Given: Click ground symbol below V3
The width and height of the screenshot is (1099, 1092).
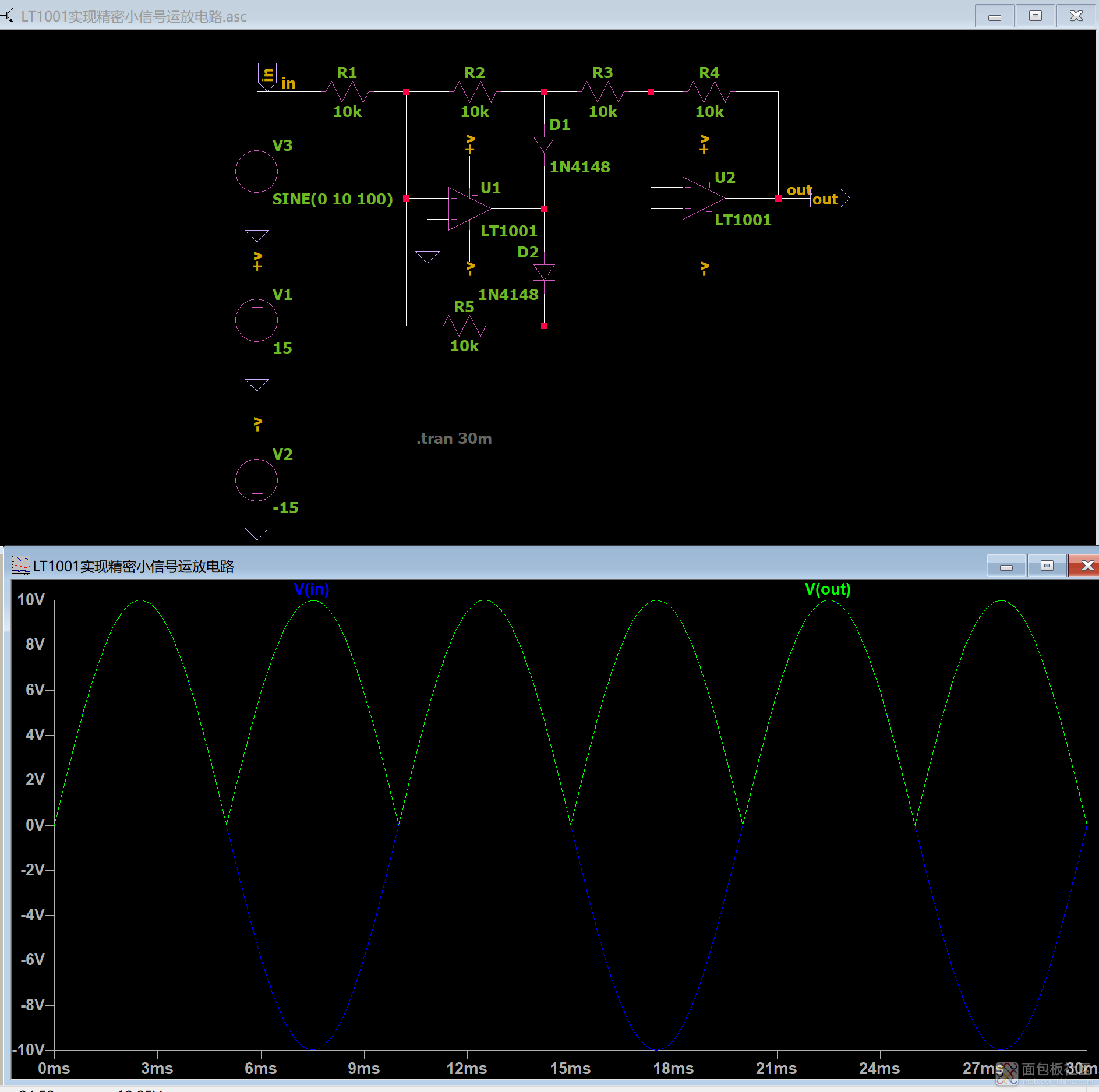Looking at the screenshot, I should [256, 236].
